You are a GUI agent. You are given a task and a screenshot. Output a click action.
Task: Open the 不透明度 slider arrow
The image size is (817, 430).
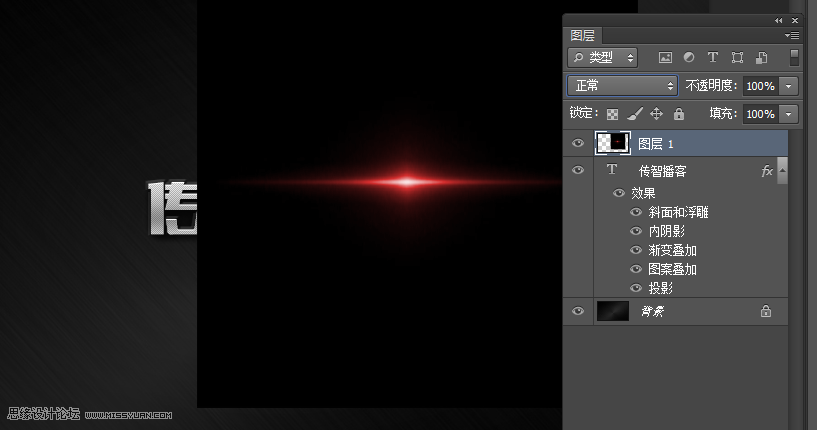[x=788, y=86]
